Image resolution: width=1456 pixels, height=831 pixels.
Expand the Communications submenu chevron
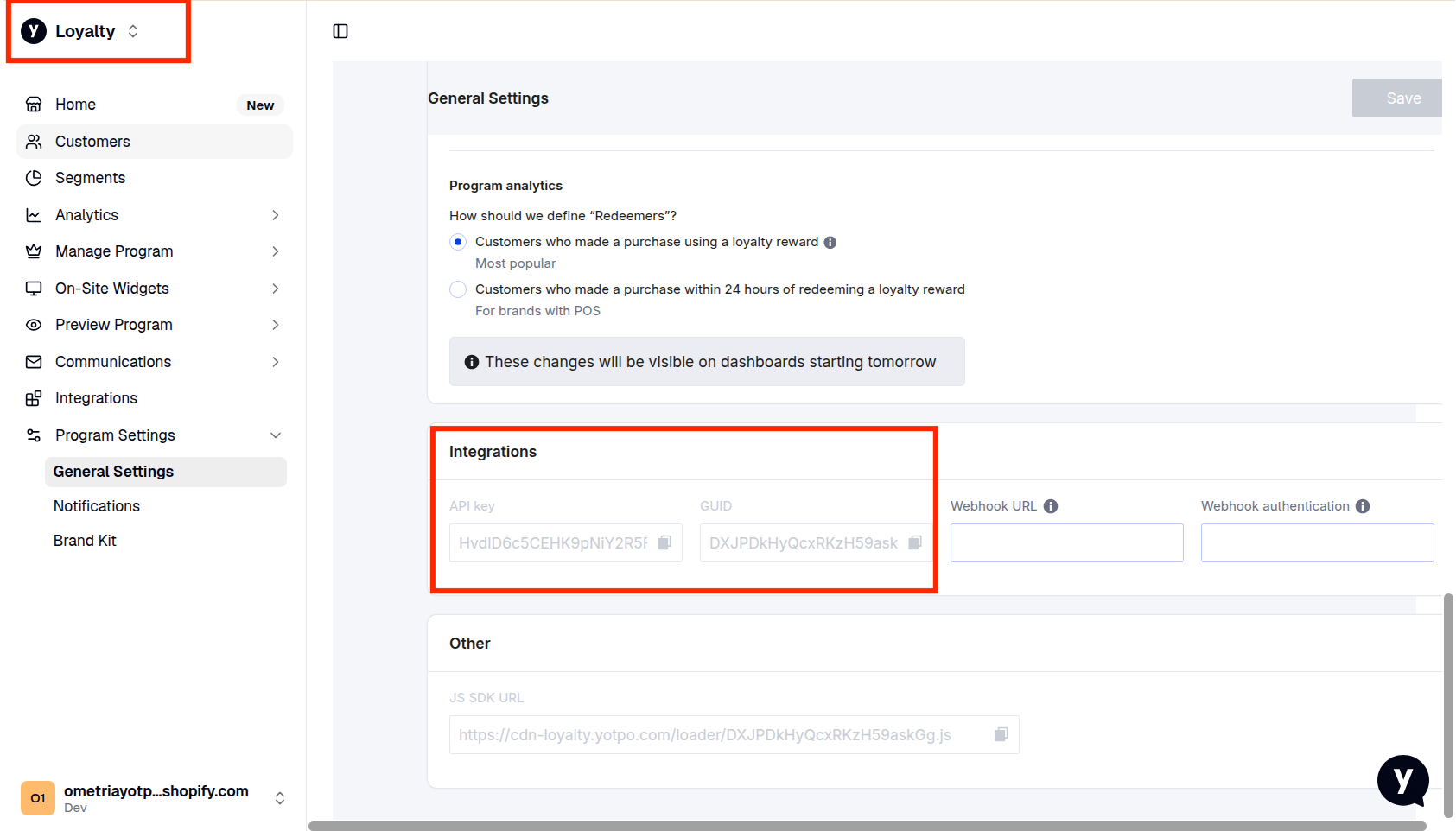point(276,362)
